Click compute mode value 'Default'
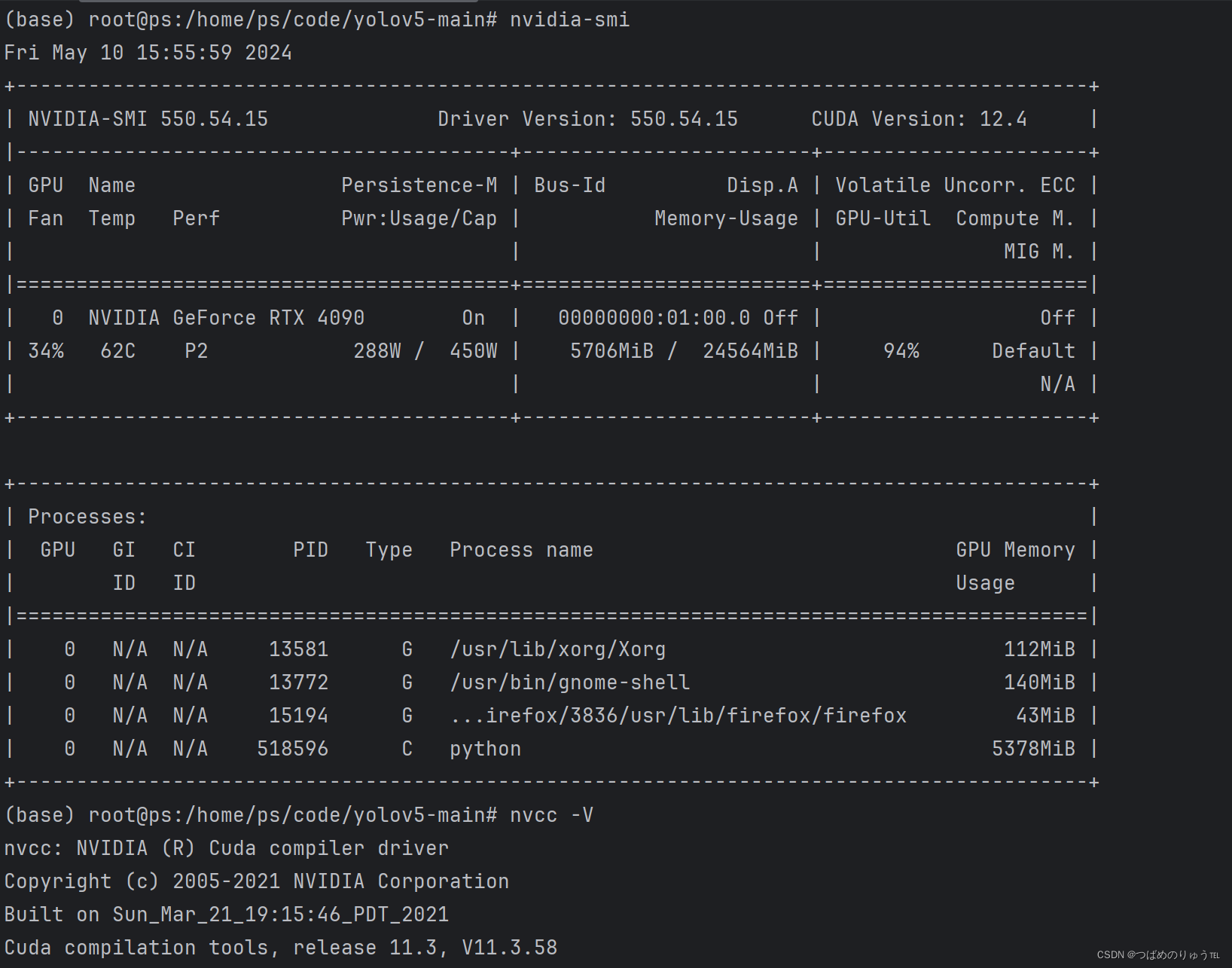 click(x=1034, y=351)
